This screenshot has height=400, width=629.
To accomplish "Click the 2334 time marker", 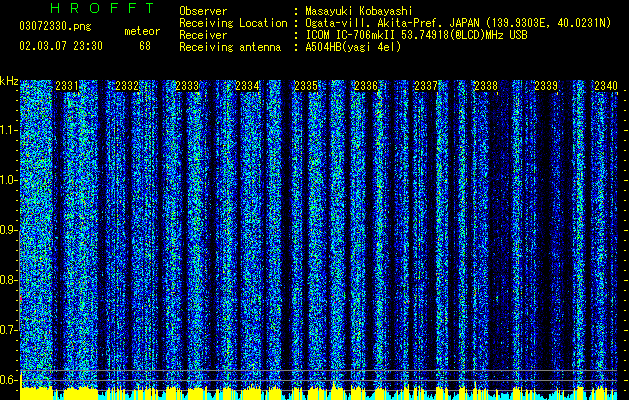I will click(247, 86).
